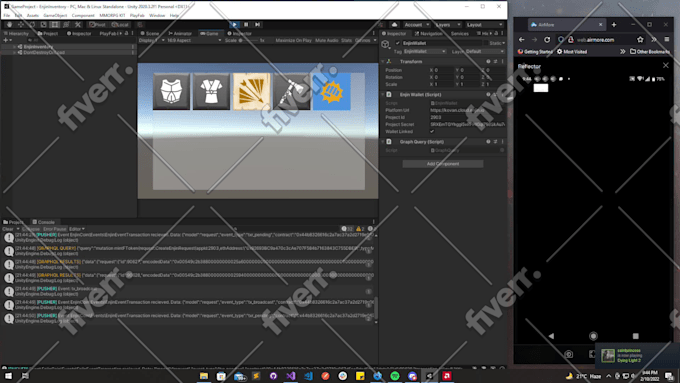
Task: Switch to the Navigation tab
Action: point(428,33)
